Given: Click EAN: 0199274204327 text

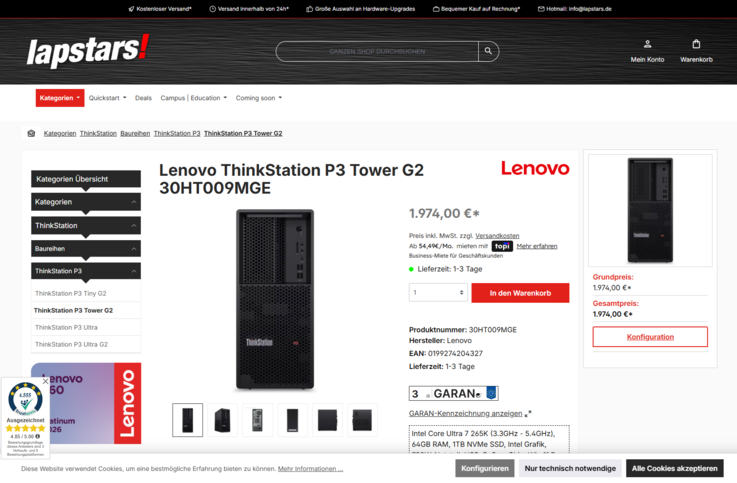Looking at the screenshot, I should tap(446, 353).
